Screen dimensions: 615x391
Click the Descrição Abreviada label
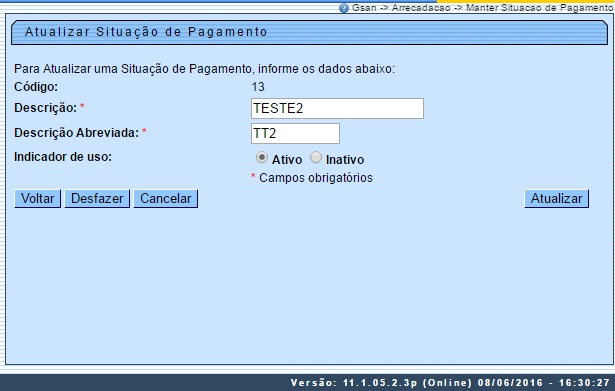pyautogui.click(x=76, y=133)
